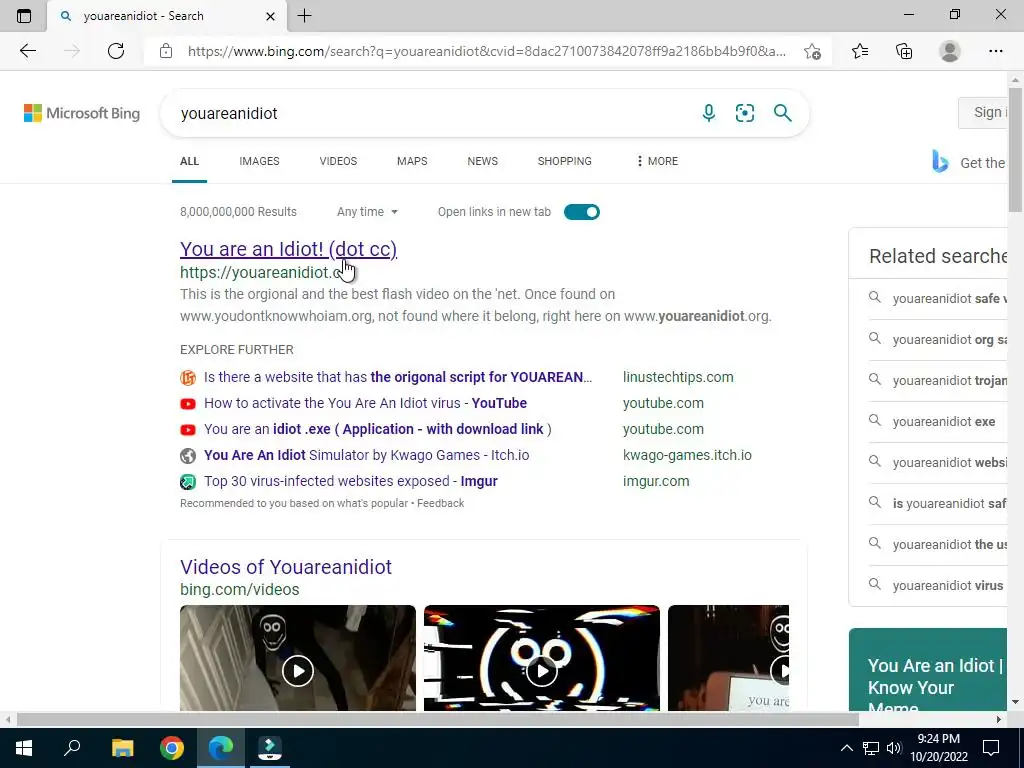Click Microsoft Edge taskbar icon
Screen dimensions: 1024x768
coord(221,748)
